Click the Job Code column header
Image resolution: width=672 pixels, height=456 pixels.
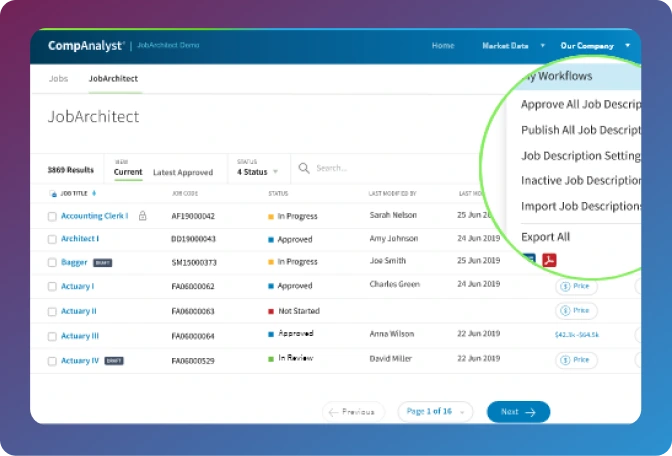tap(185, 194)
